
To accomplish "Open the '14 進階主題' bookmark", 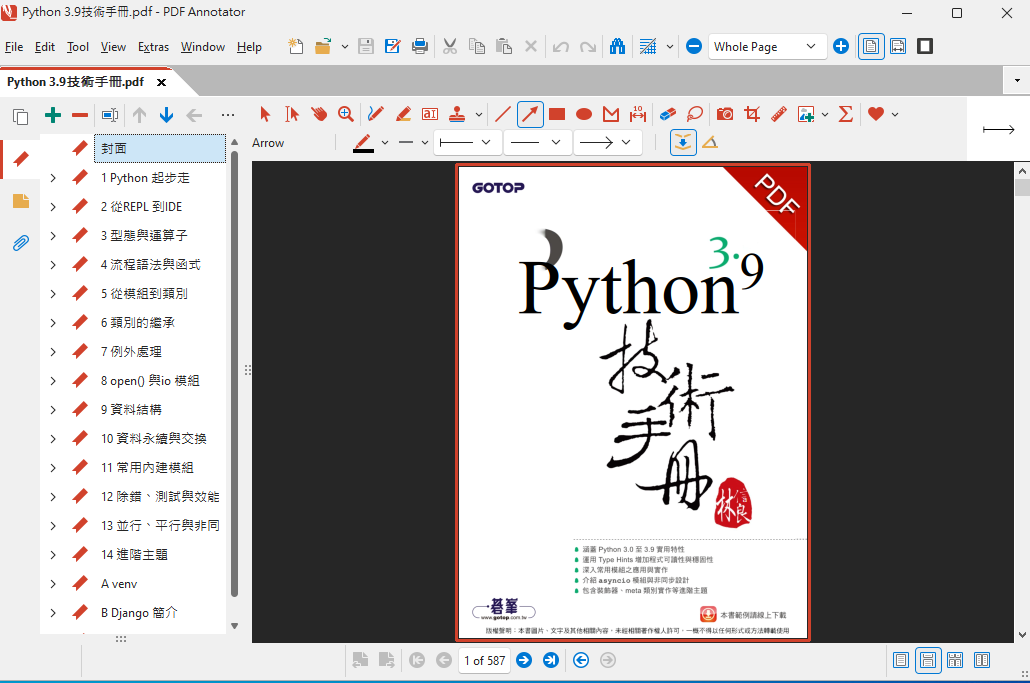I will (134, 554).
